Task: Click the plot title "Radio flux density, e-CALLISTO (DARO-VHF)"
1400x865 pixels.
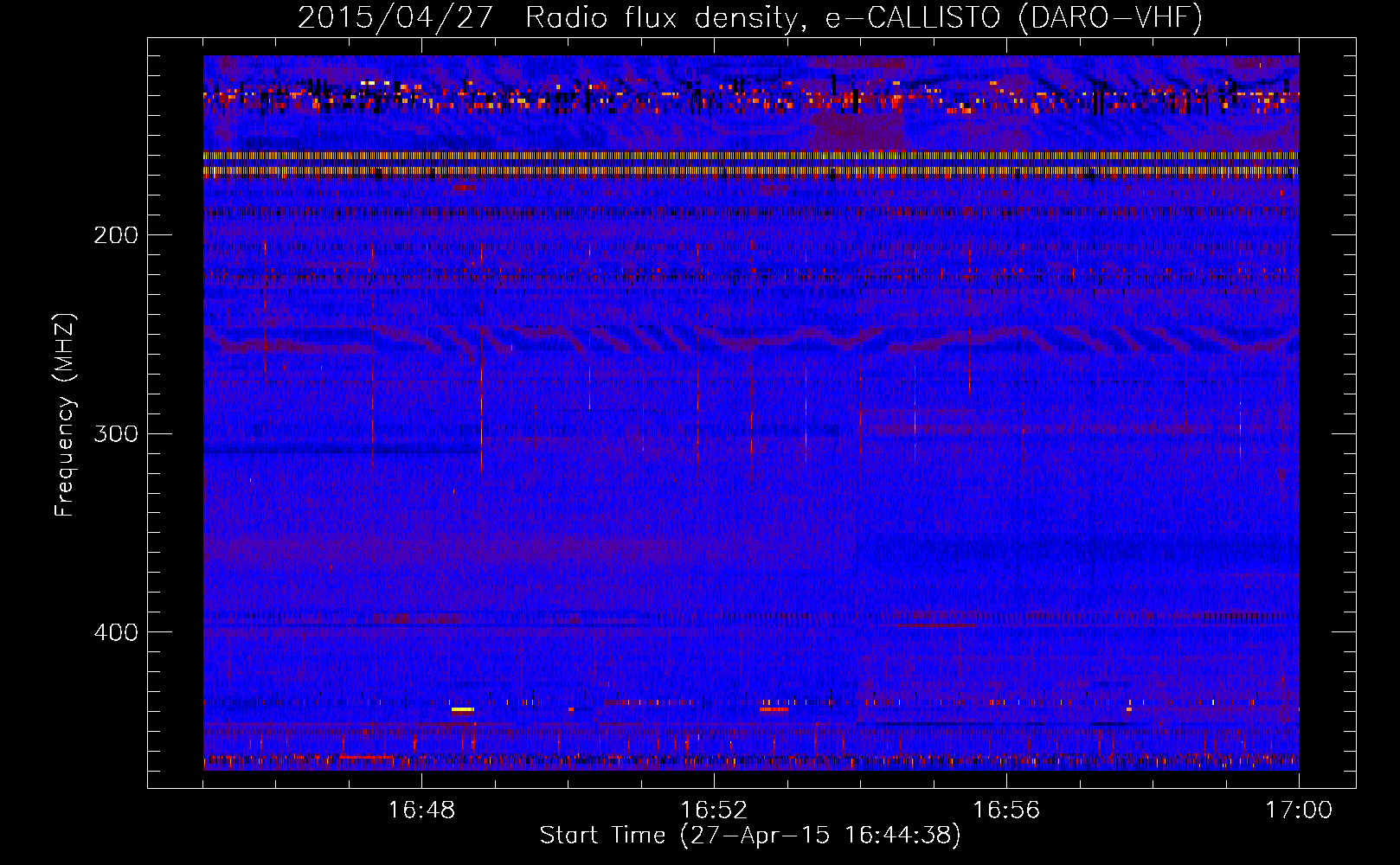Action: tap(864, 18)
